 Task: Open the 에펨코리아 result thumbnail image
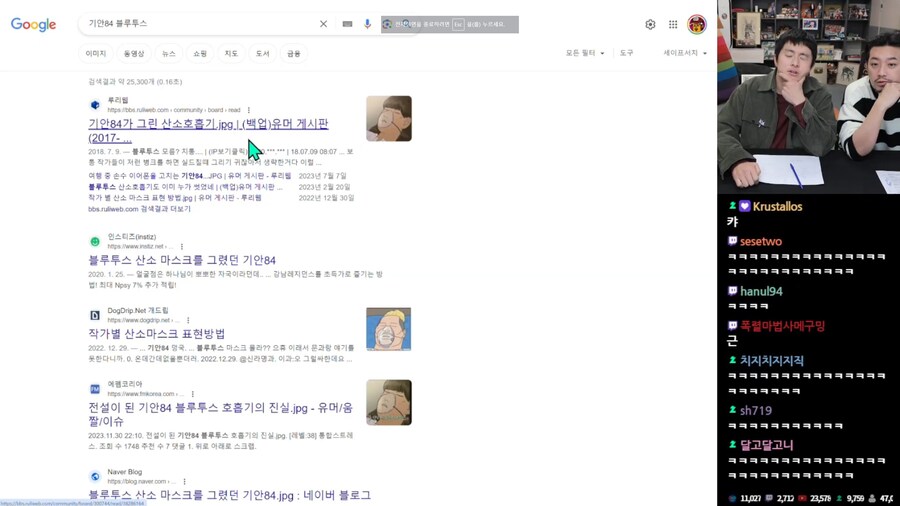point(389,402)
